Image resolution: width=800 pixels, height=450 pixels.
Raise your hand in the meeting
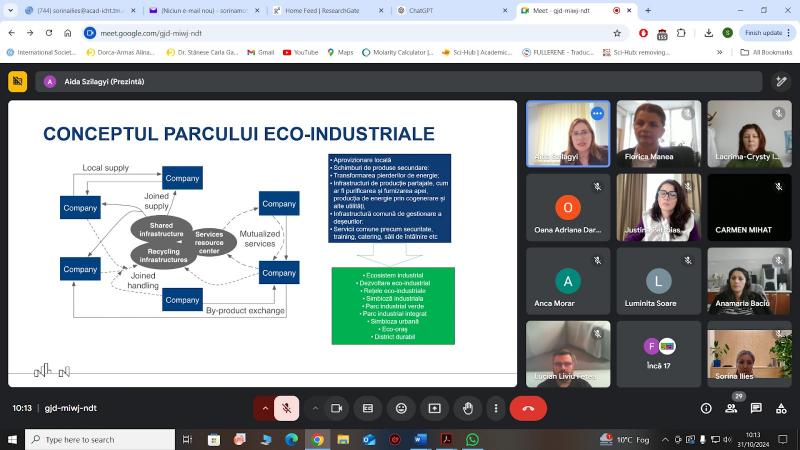point(467,408)
